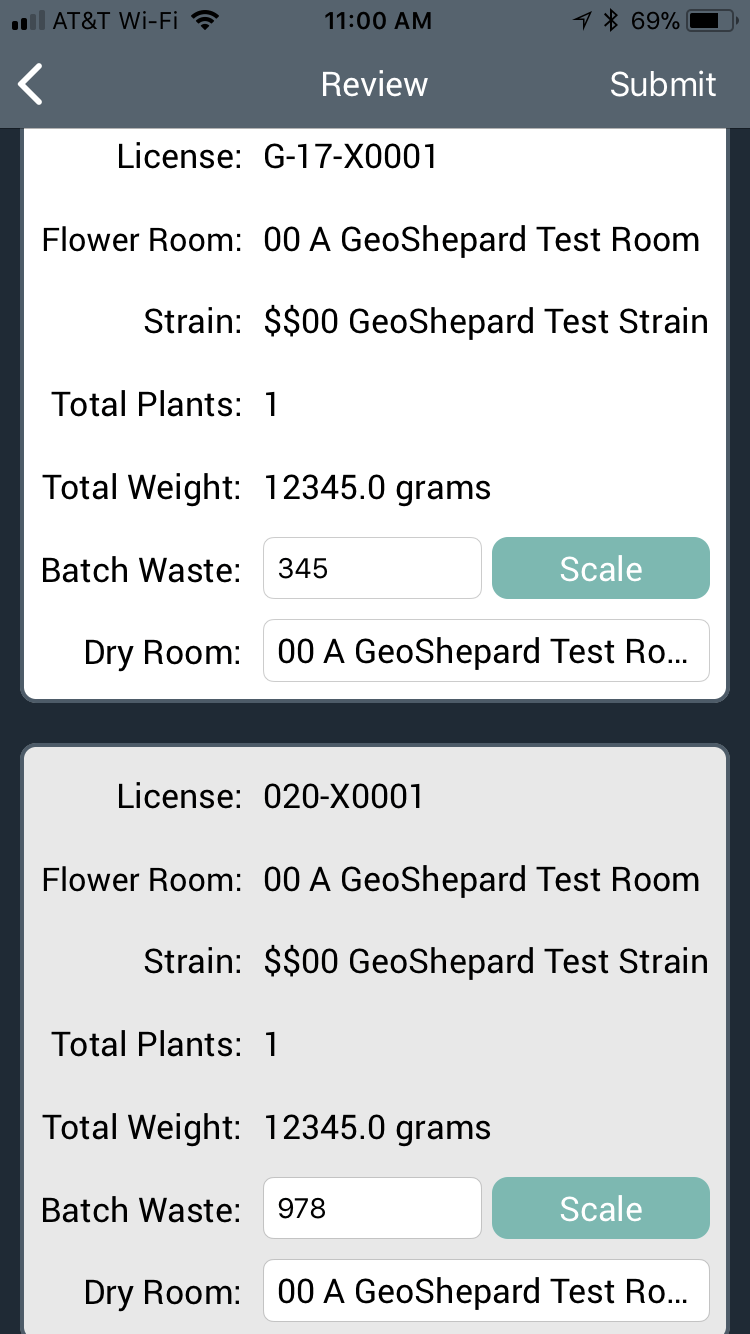Viewport: 750px width, 1334px height.
Task: Open Dry Room selector in second card
Action: (486, 1291)
